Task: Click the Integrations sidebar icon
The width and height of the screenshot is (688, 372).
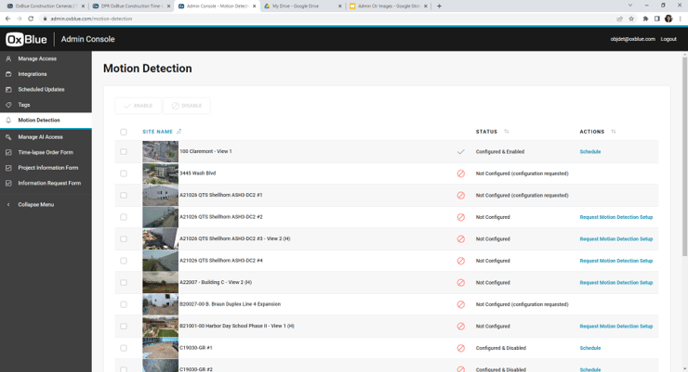Action: (x=8, y=74)
